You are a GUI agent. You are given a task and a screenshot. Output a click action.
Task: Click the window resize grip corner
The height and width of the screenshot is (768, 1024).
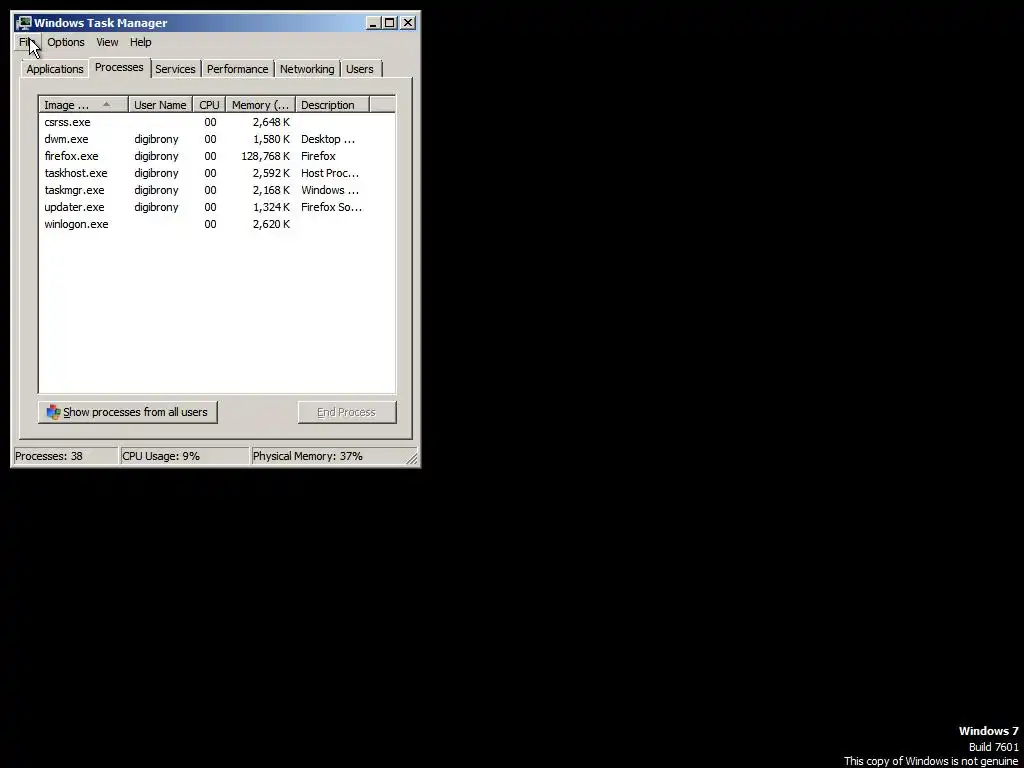[411, 458]
